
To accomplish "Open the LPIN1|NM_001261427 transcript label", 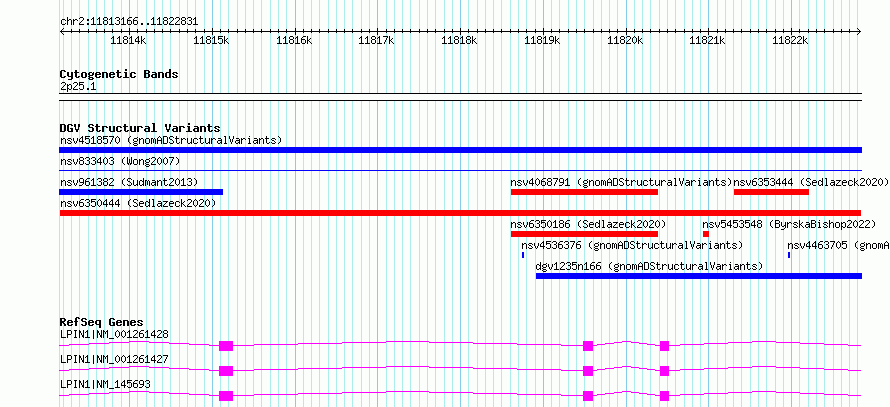I will (114, 359).
